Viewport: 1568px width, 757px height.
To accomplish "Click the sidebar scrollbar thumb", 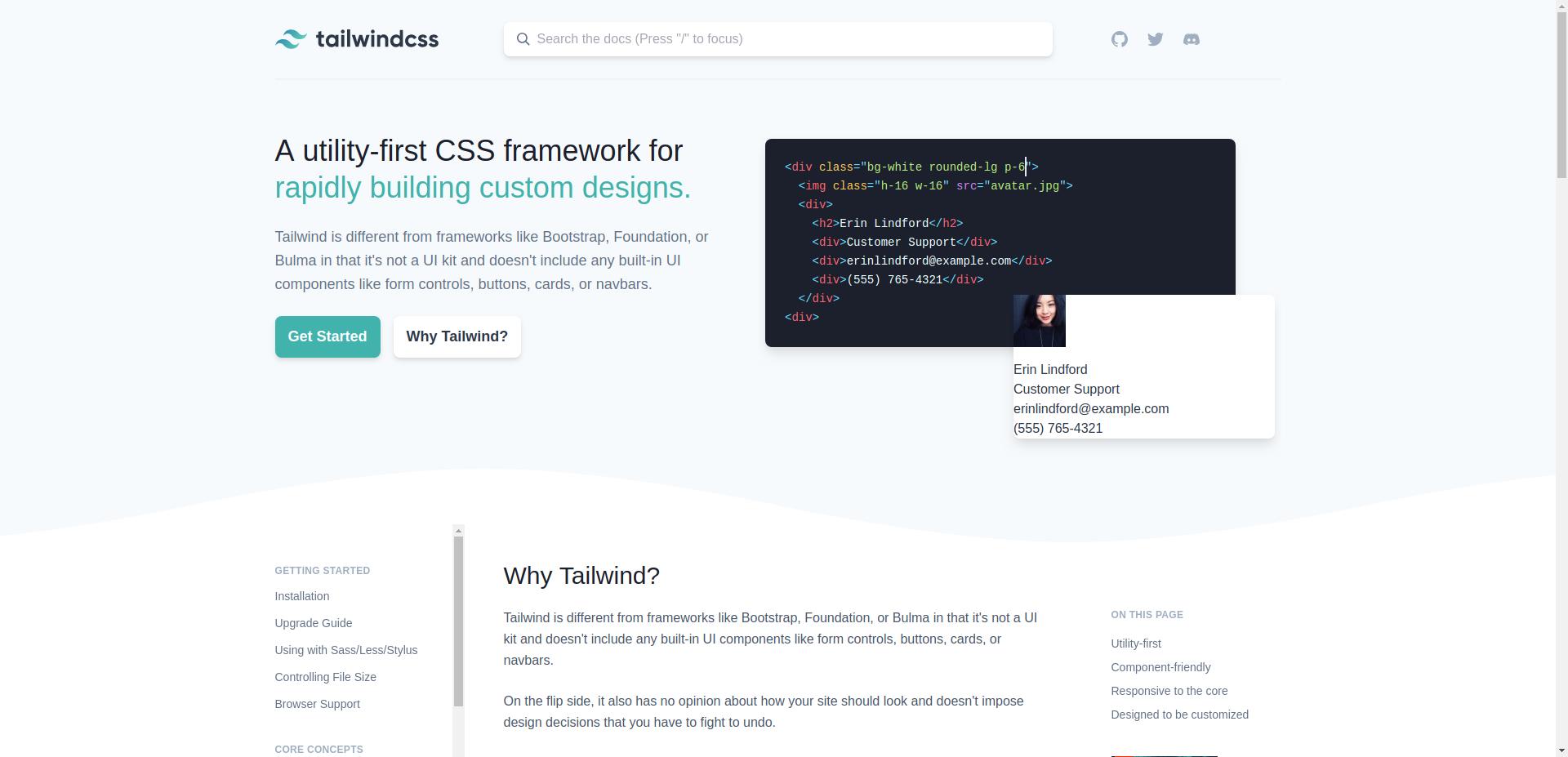I will (x=458, y=621).
